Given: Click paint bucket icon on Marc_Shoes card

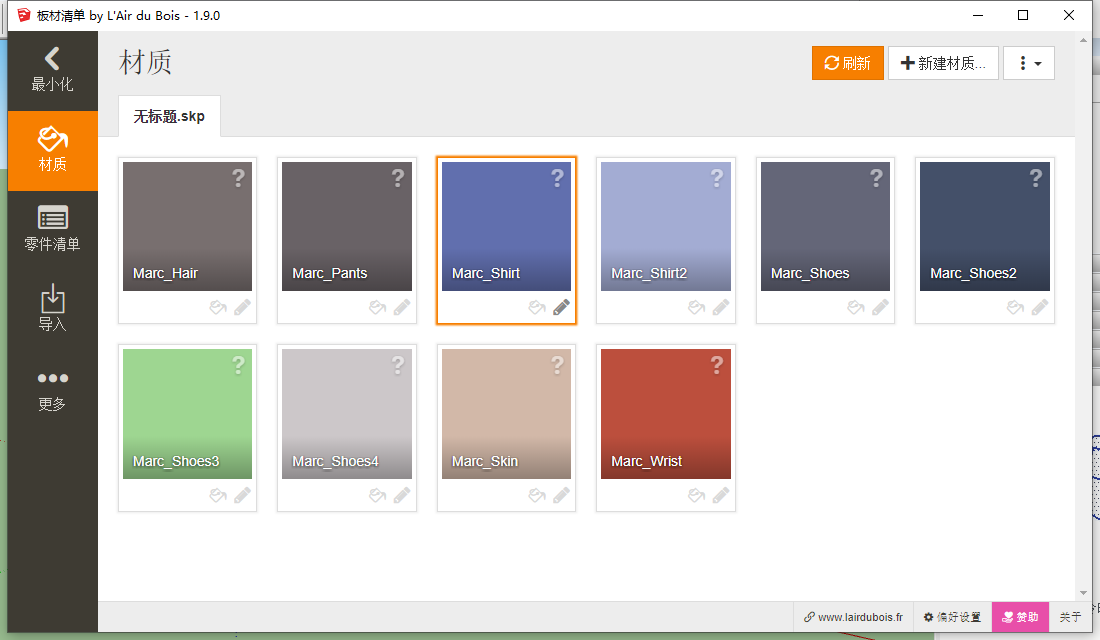Looking at the screenshot, I should (x=856, y=307).
